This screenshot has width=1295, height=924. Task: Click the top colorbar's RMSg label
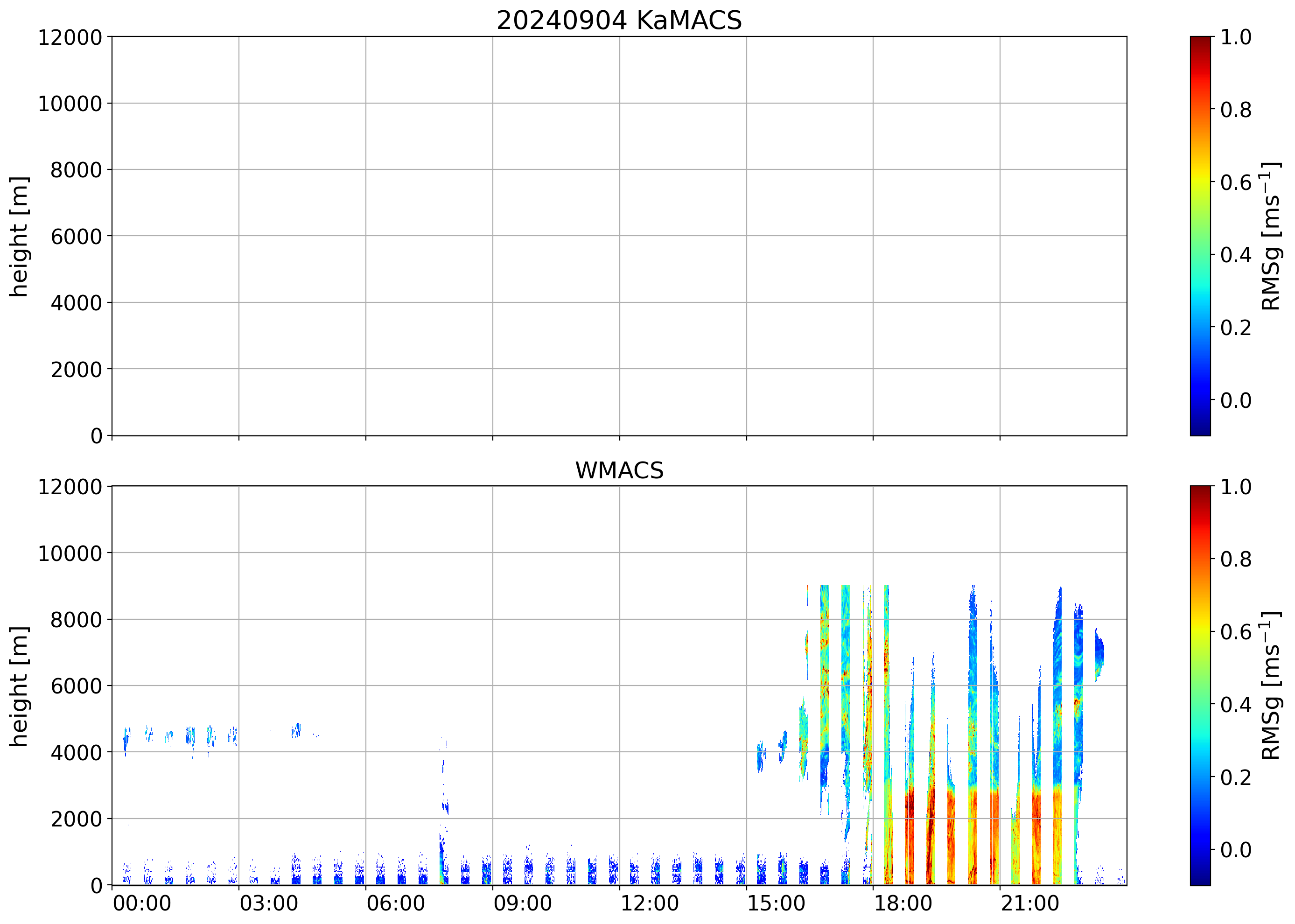(x=1271, y=236)
